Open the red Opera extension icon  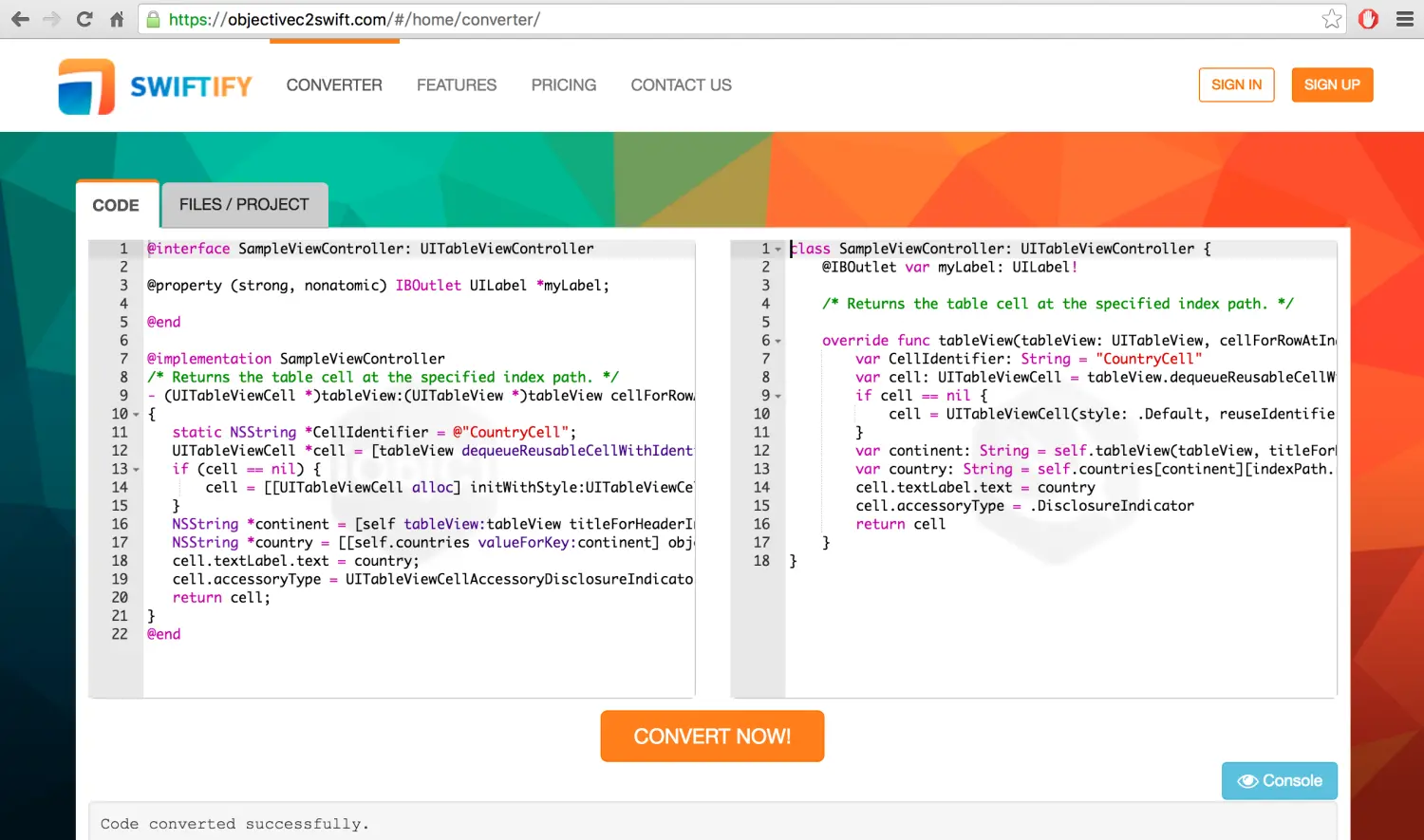coord(1368,19)
